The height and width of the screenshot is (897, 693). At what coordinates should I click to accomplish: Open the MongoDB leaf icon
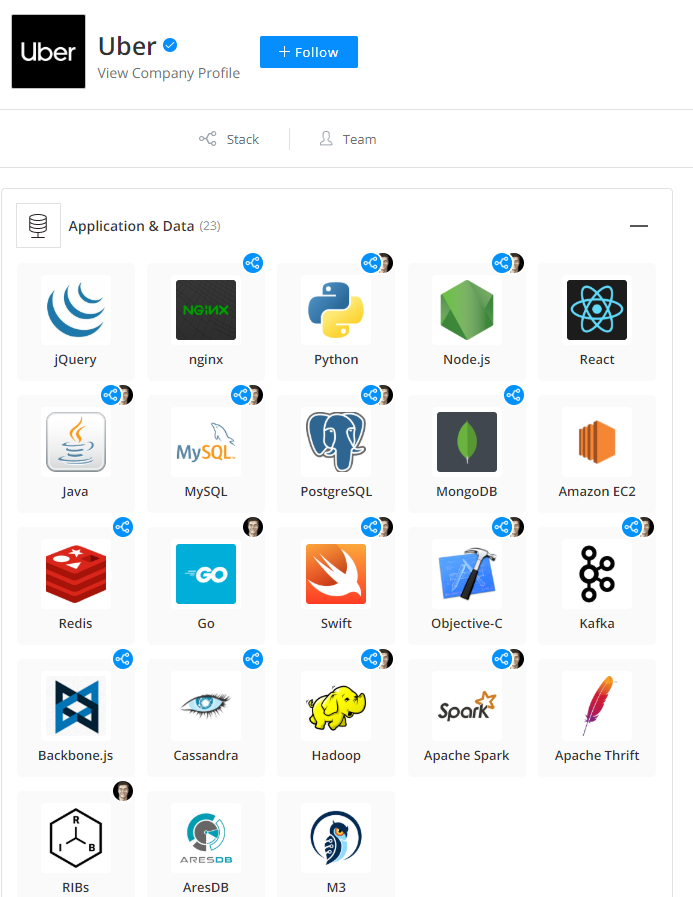[x=466, y=442]
